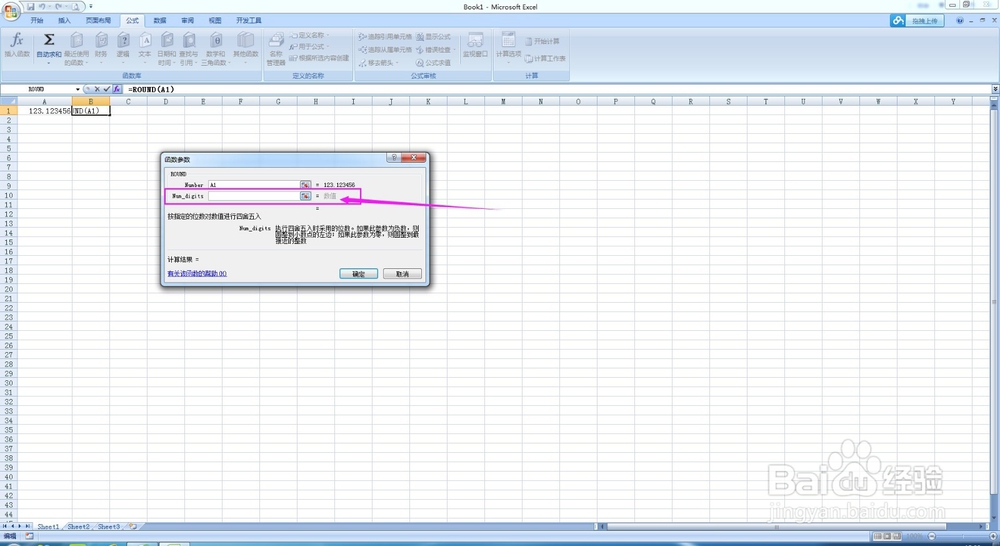Screen dimensions: 1000x546
Task: Click into the Num_digits input field
Action: (x=254, y=196)
